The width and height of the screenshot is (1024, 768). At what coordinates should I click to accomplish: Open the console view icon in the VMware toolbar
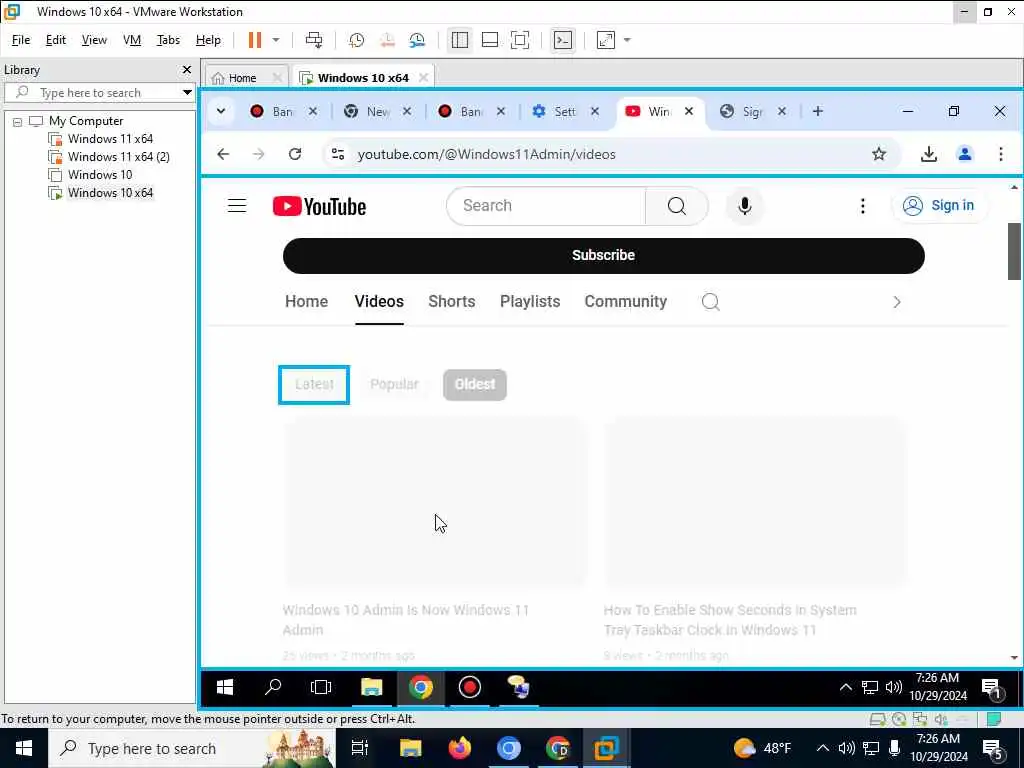pos(563,40)
